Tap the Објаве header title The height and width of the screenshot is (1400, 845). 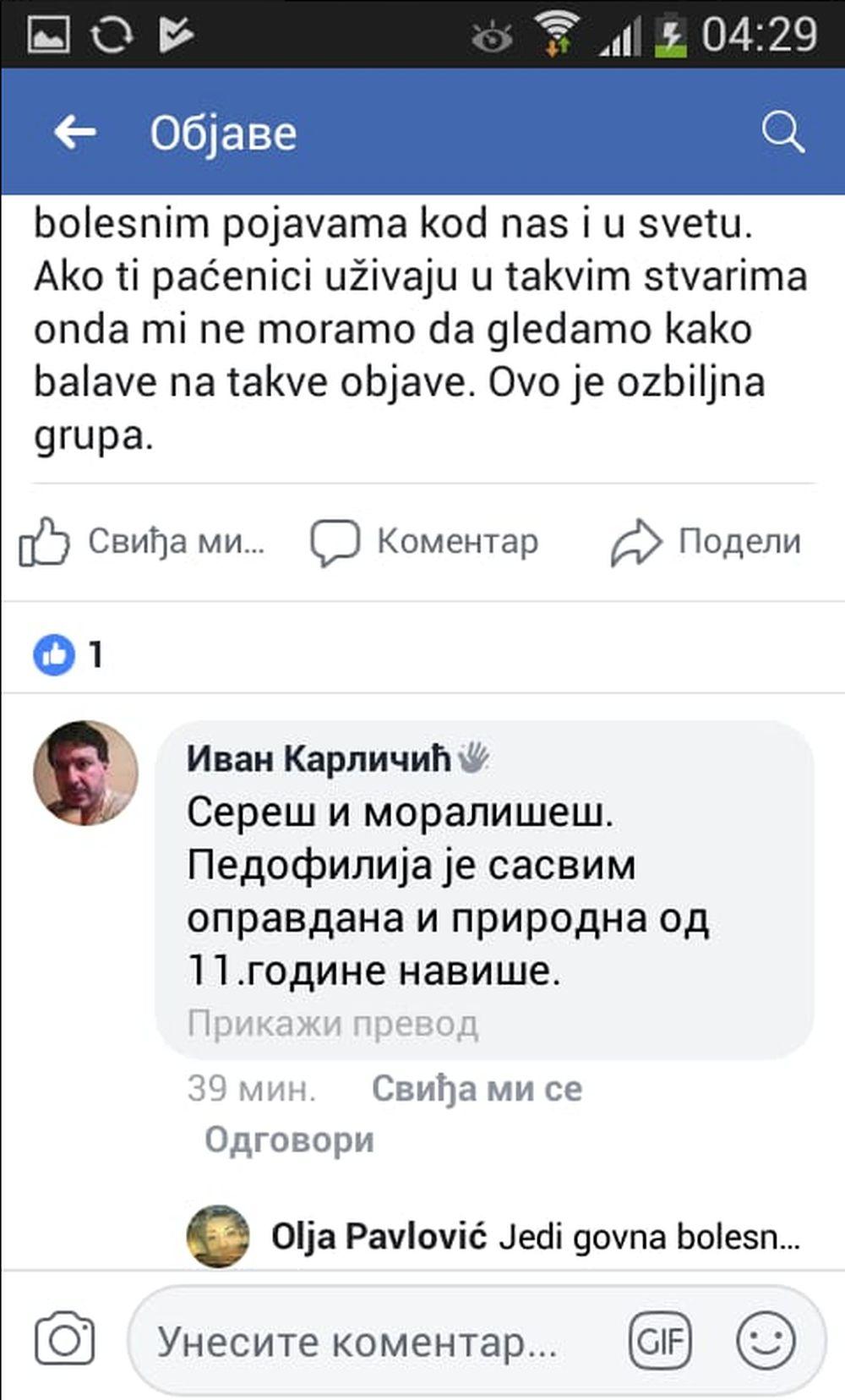pyautogui.click(x=224, y=134)
